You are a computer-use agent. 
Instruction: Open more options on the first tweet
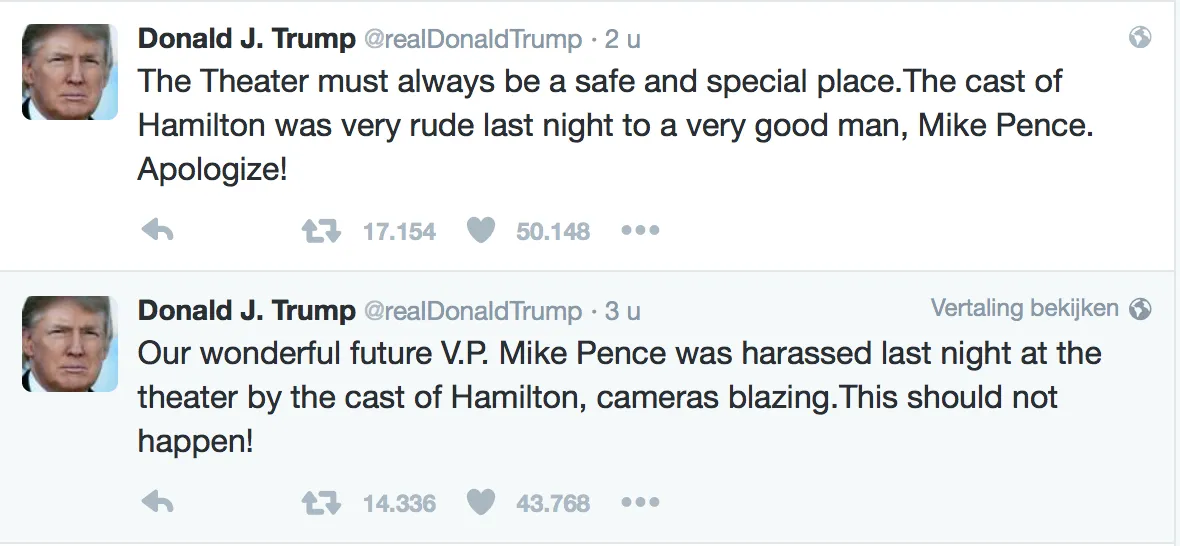[x=640, y=230]
